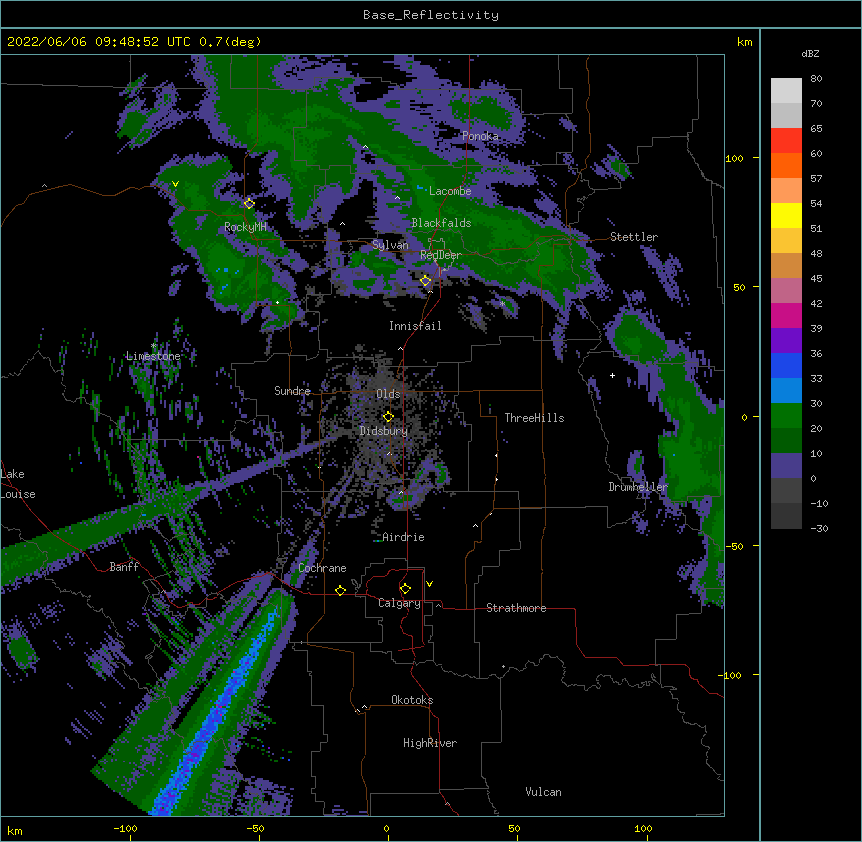The width and height of the screenshot is (862, 842).
Task: Pick the slate purple 0-10 dBZ swatch
Action: click(786, 466)
